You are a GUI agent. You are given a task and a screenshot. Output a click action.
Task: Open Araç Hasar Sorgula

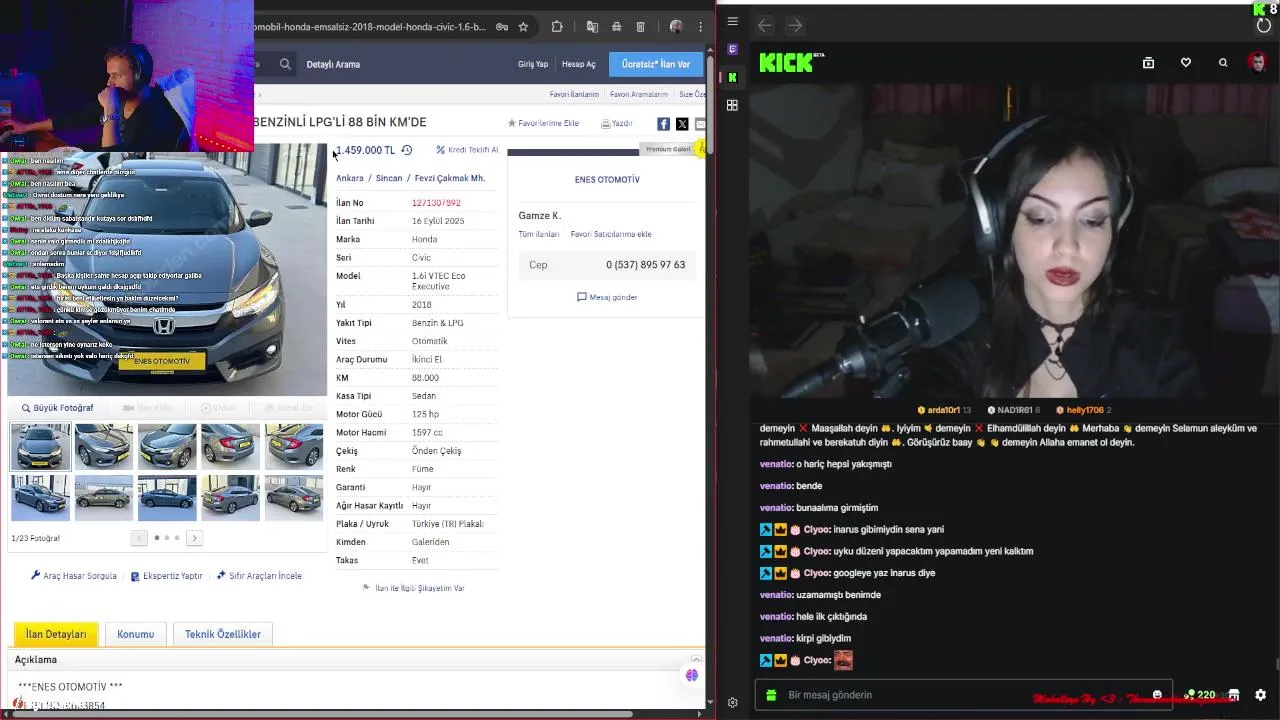click(74, 576)
